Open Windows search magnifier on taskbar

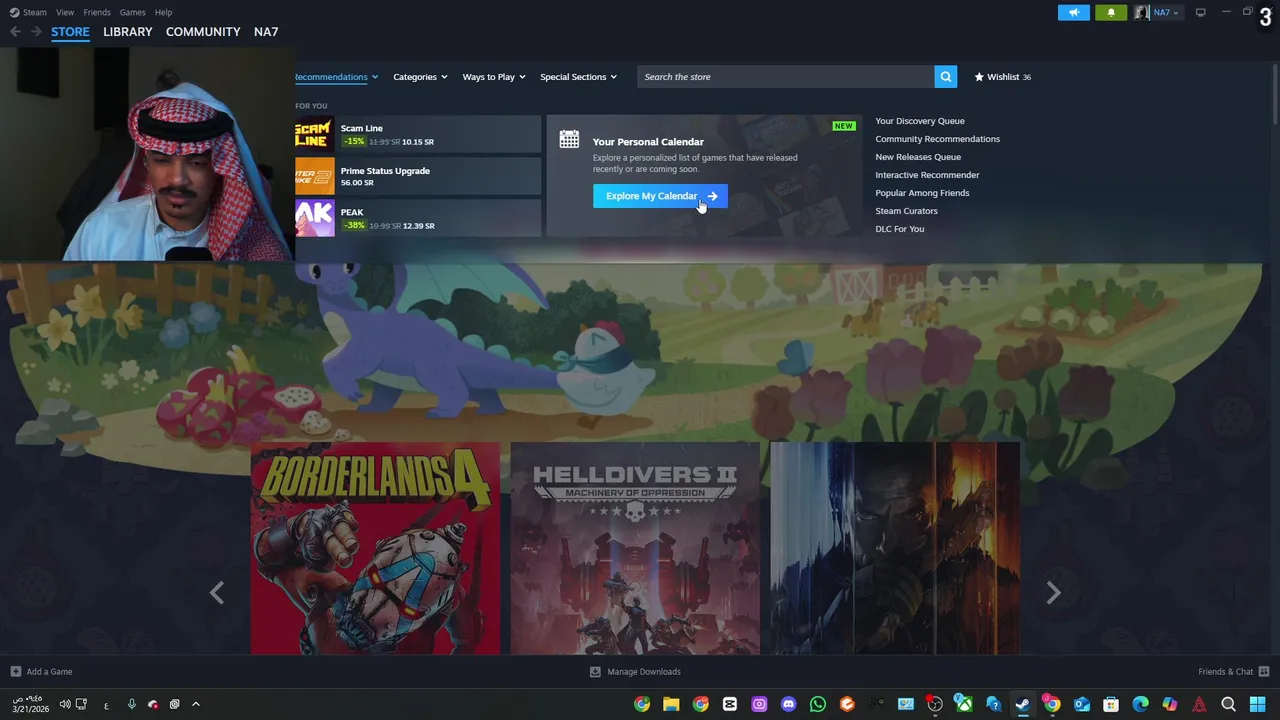[x=1228, y=704]
